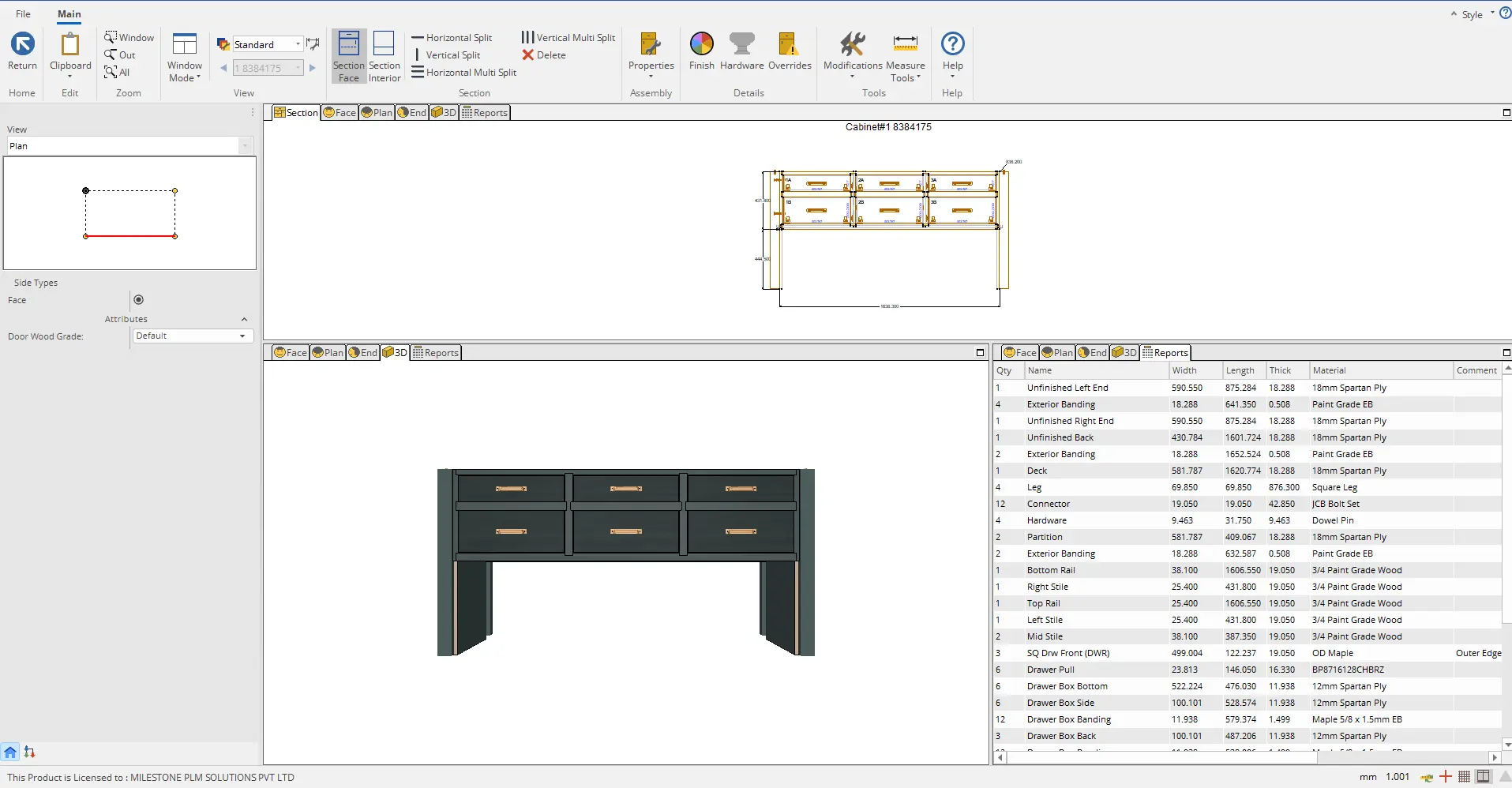Click the Zoom Out tool
The width and height of the screenshot is (1512, 788).
[x=121, y=54]
